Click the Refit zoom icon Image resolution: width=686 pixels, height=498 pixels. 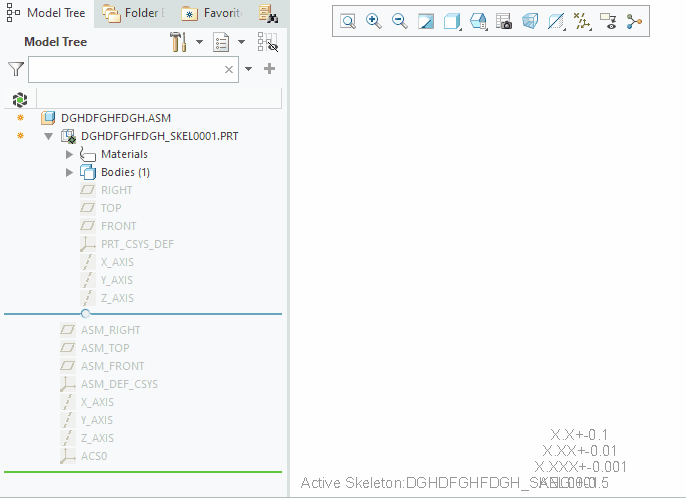[348, 21]
